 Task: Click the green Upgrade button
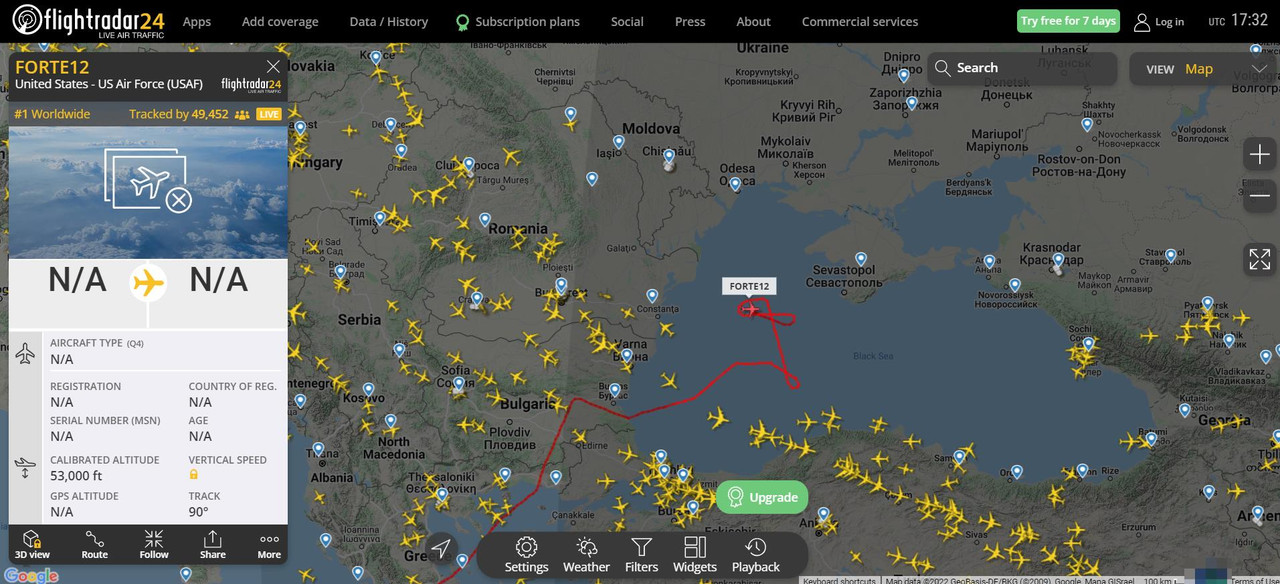point(762,497)
